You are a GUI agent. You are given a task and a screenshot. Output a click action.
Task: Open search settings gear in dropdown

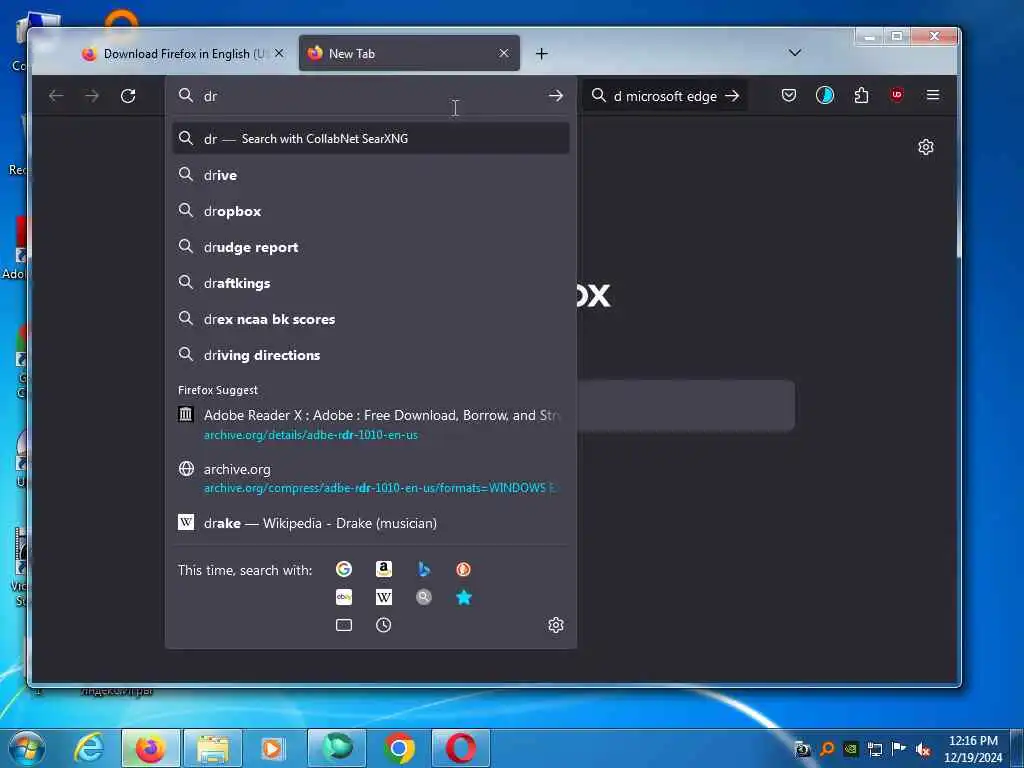pyautogui.click(x=556, y=625)
